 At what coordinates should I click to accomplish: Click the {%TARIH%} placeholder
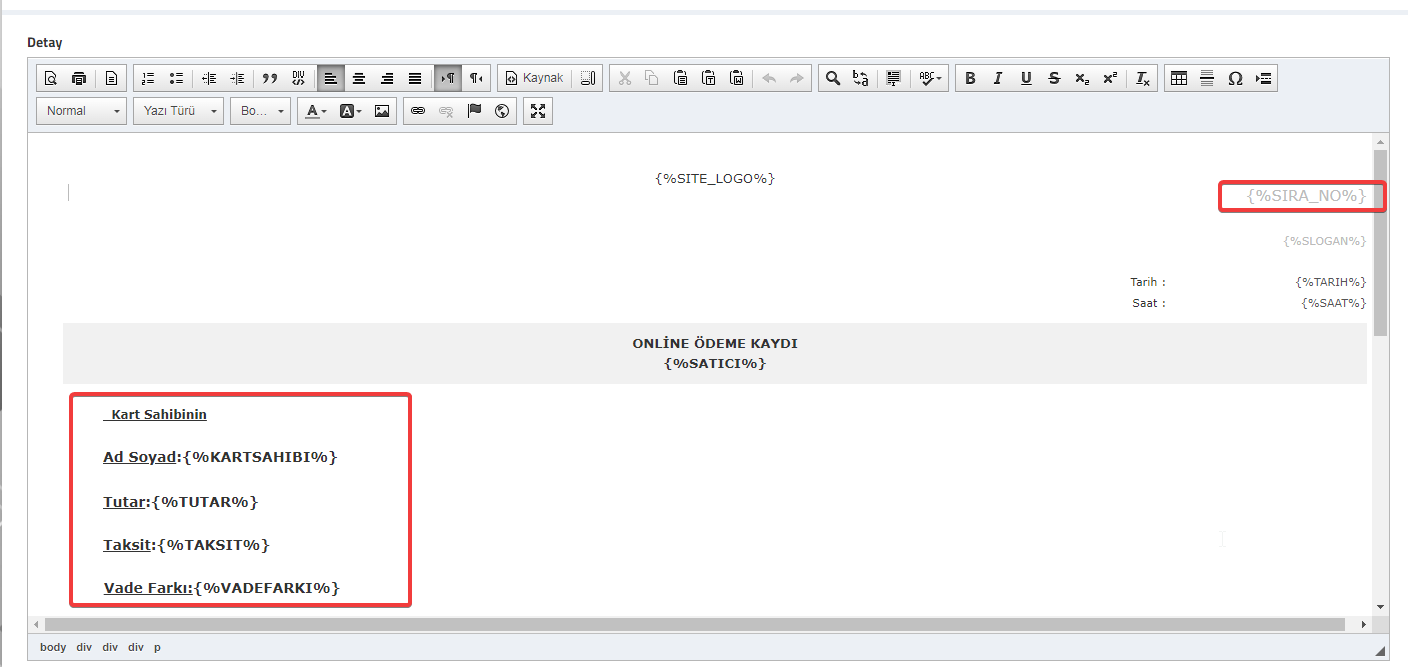point(1331,282)
